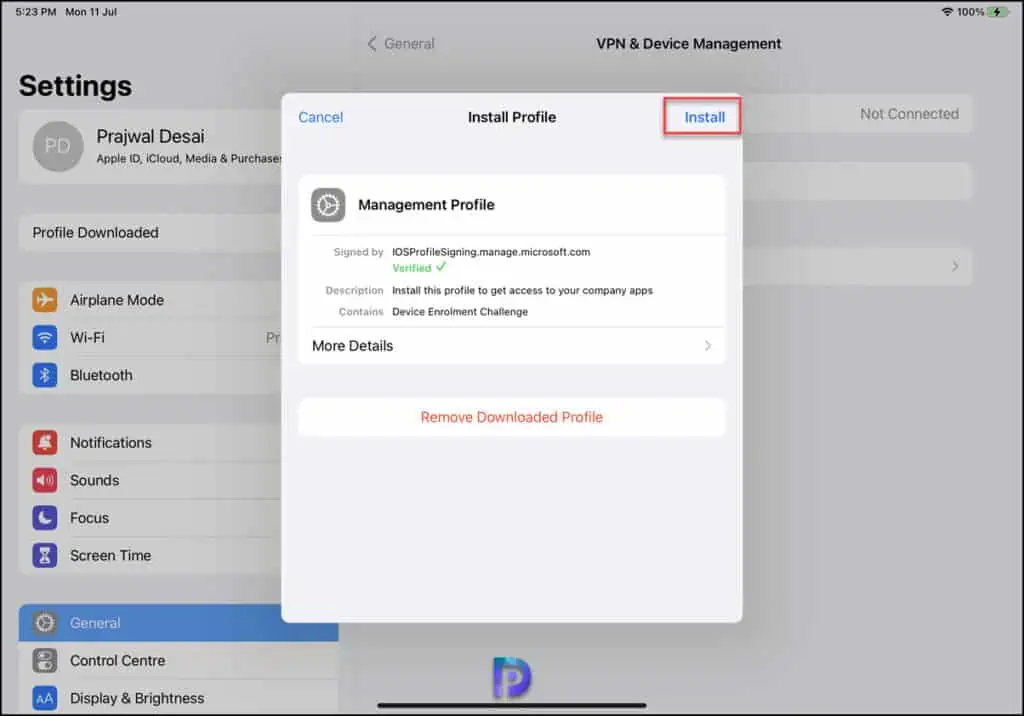Click the 5:23 PM clock
1024x716 pixels.
pos(36,12)
